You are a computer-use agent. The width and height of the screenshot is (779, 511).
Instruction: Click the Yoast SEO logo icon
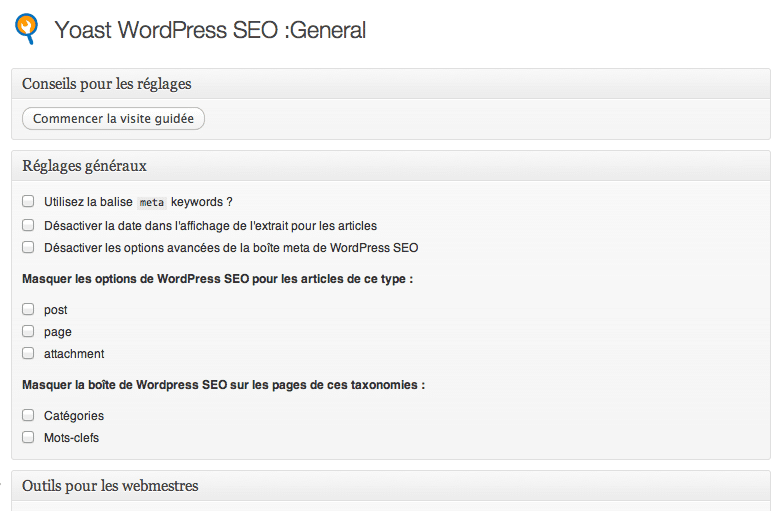click(x=26, y=29)
